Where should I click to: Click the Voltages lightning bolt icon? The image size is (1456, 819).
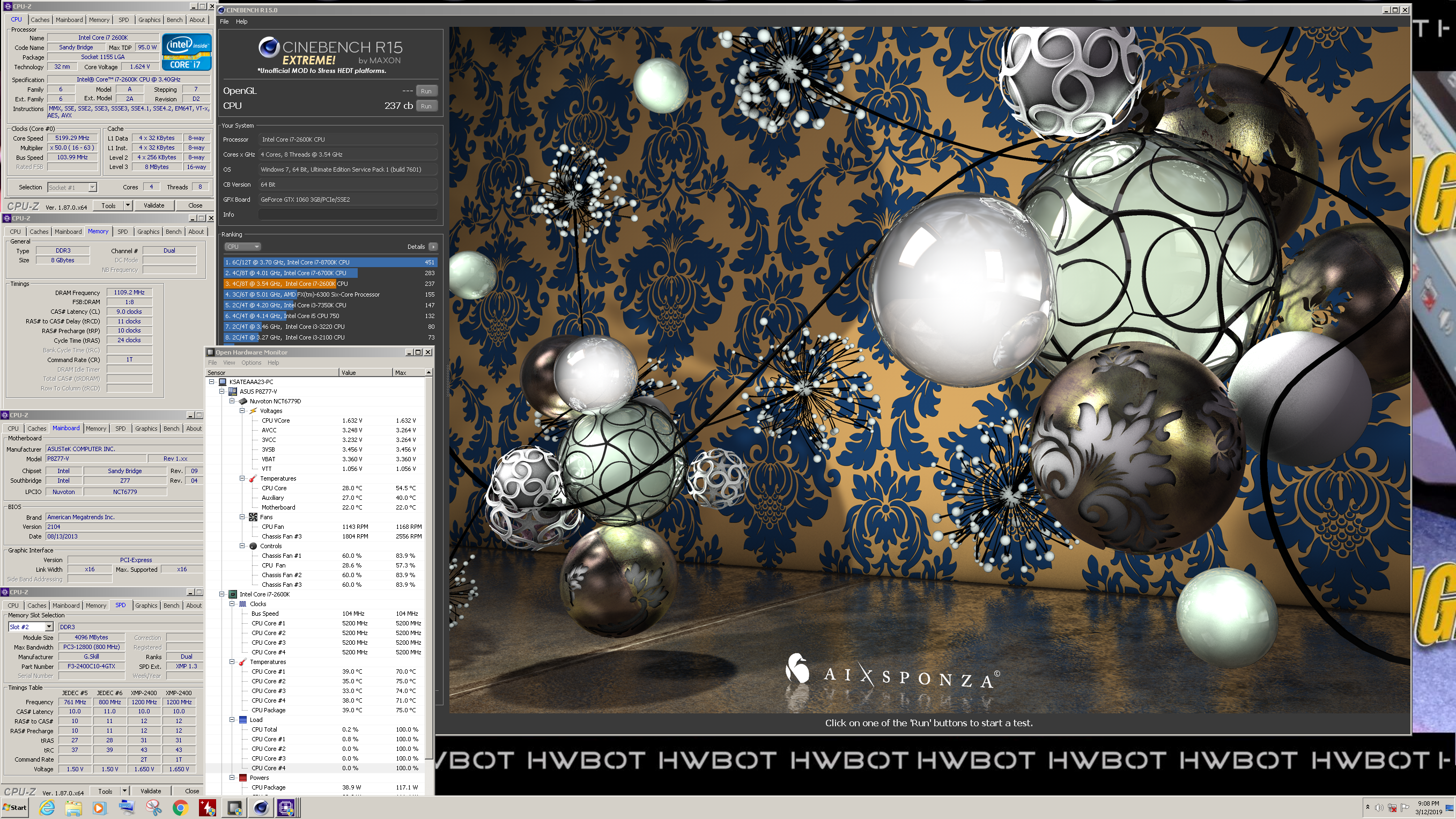253,411
